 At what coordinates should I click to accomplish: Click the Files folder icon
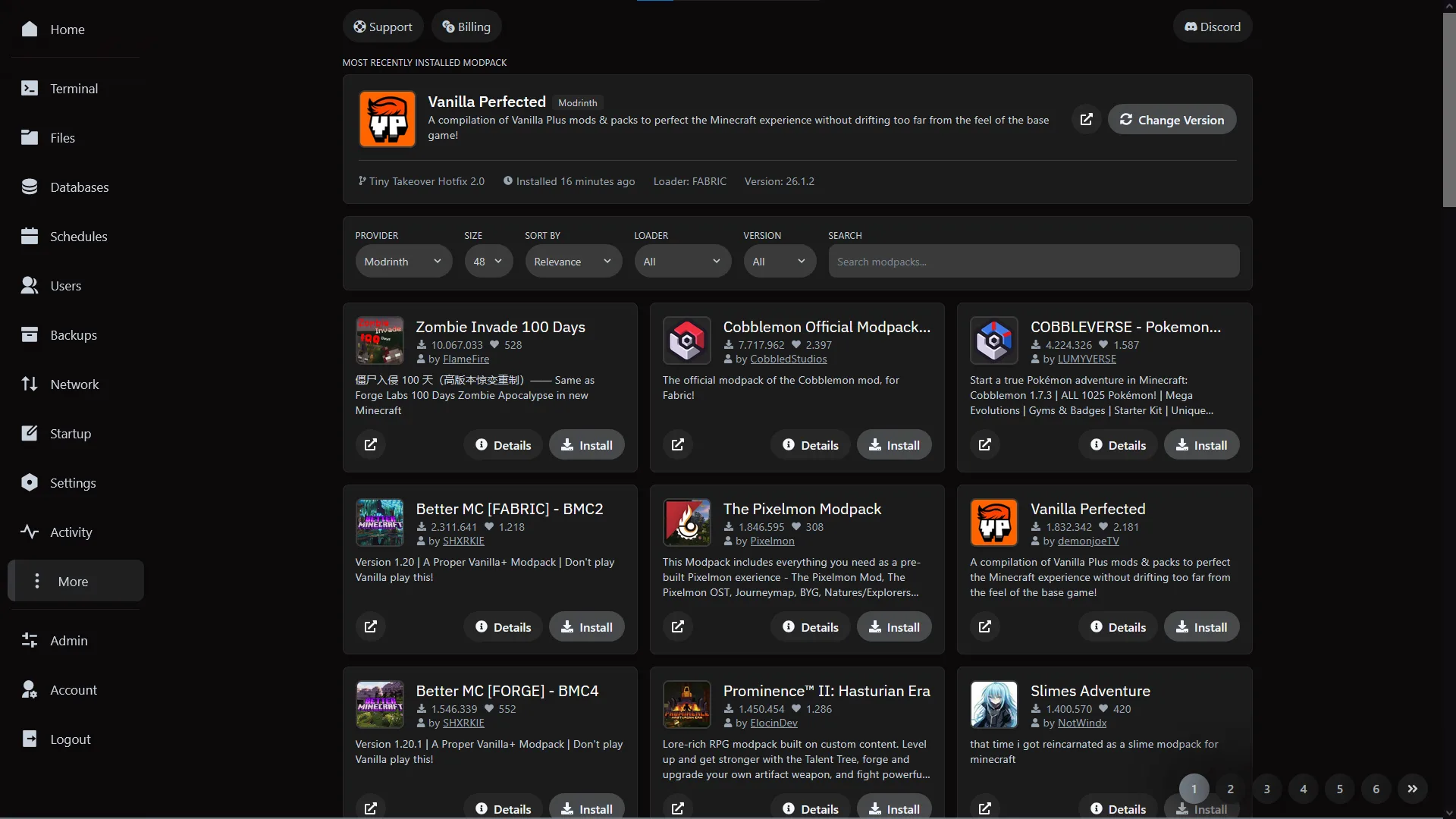(30, 137)
